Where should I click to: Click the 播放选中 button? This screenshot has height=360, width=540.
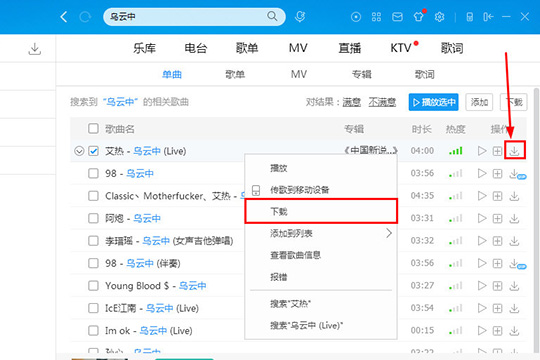pyautogui.click(x=434, y=102)
